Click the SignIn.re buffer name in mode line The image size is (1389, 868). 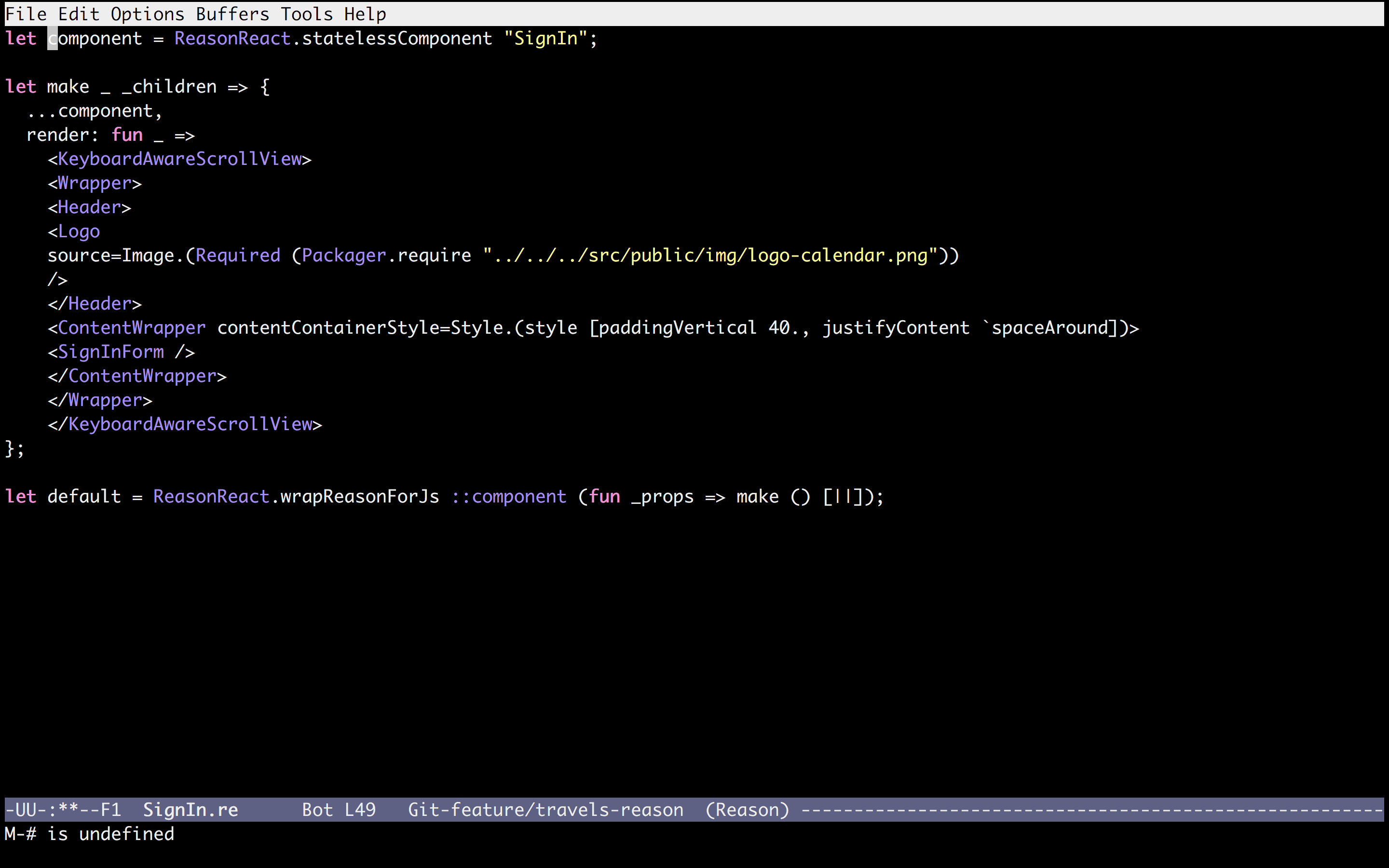(190, 810)
